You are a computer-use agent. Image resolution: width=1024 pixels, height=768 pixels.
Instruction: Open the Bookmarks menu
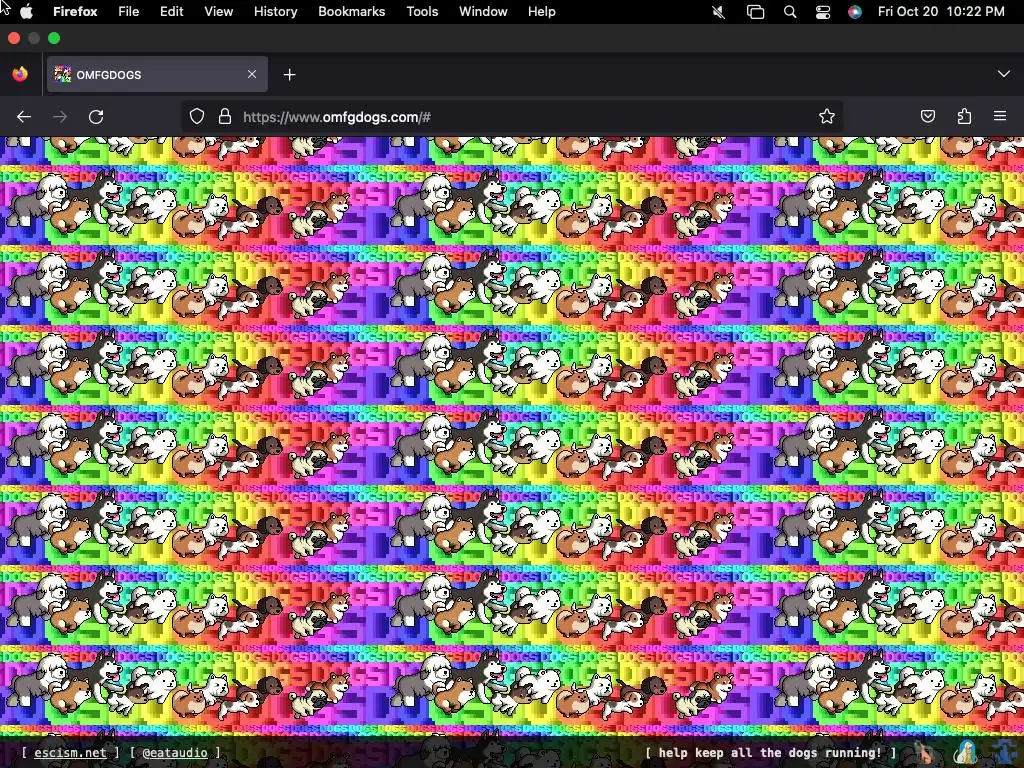(351, 12)
